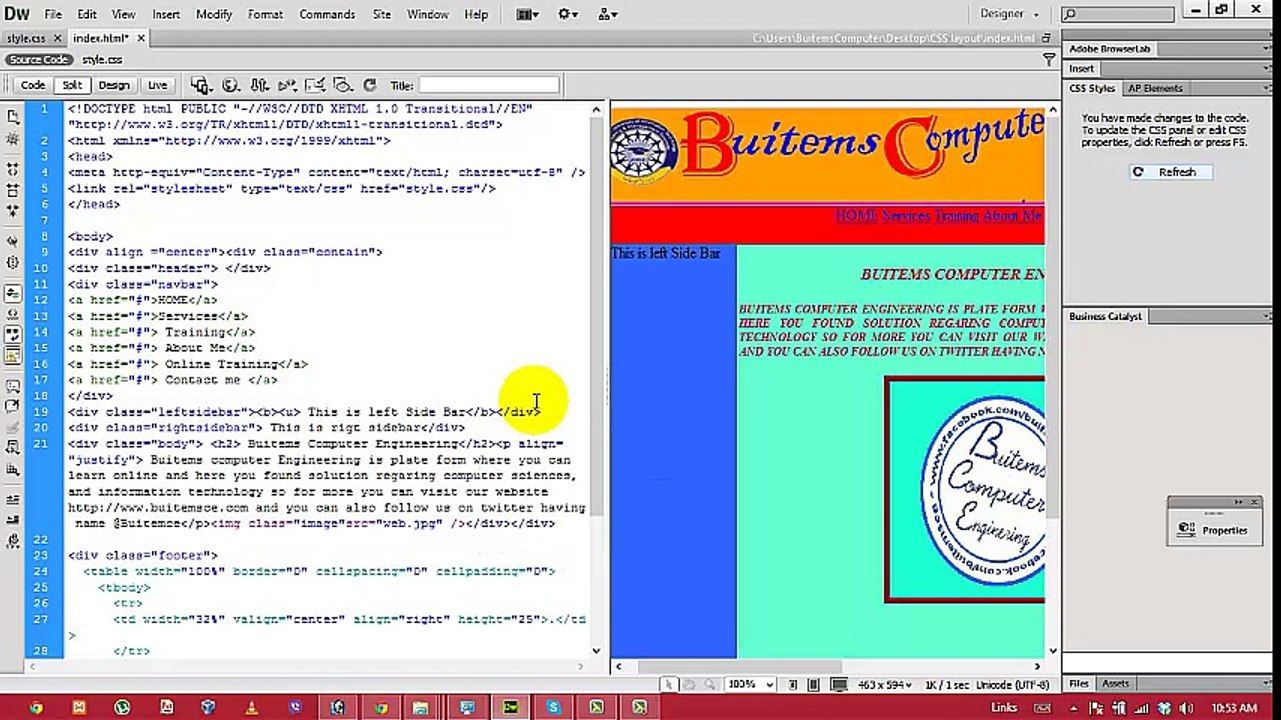
Task: Open the File menu
Action: point(53,14)
